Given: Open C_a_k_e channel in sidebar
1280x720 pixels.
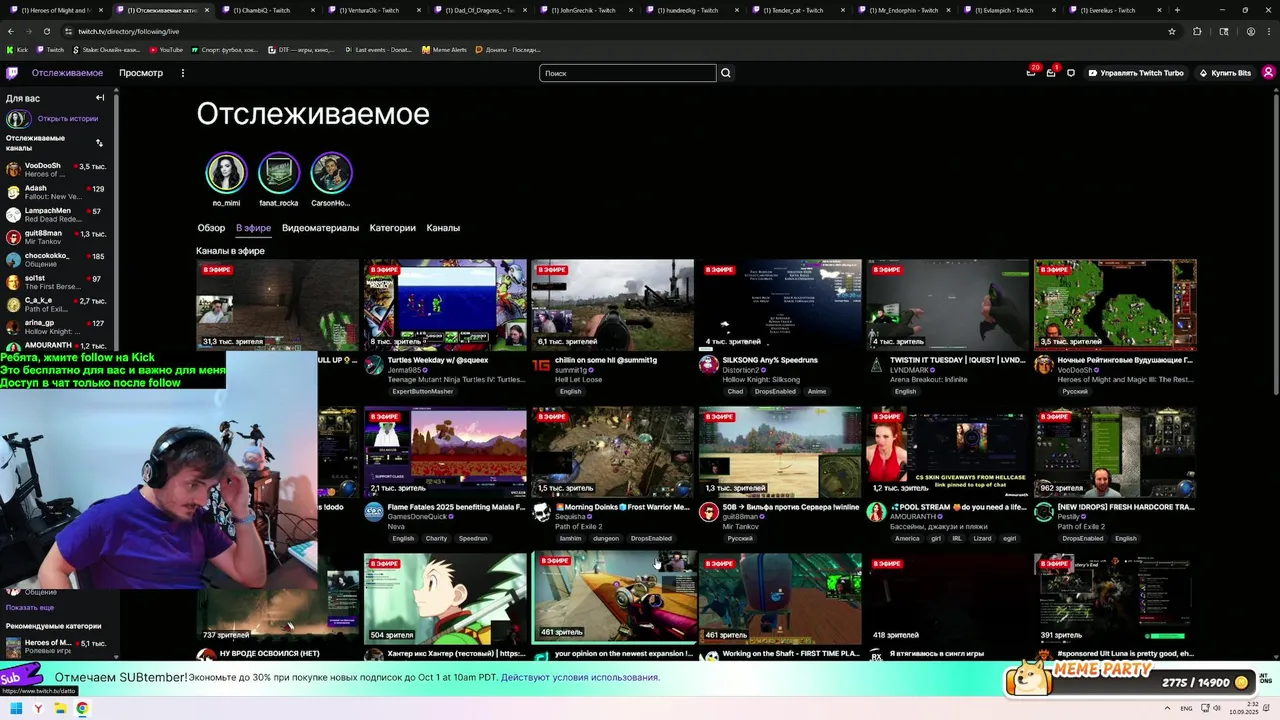Looking at the screenshot, I should 57,305.
